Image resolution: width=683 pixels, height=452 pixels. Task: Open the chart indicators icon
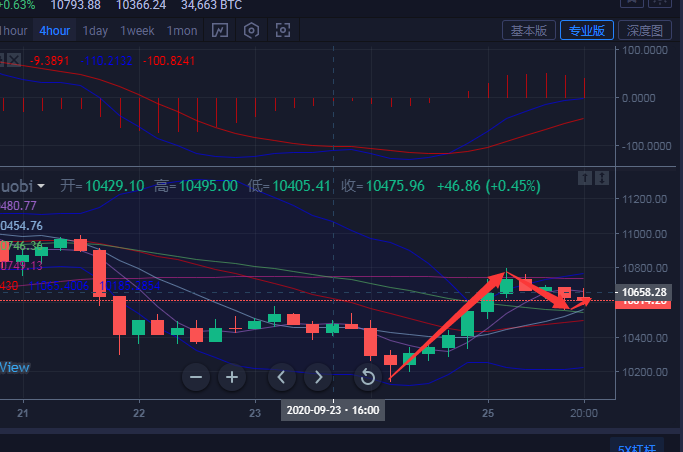[x=220, y=30]
